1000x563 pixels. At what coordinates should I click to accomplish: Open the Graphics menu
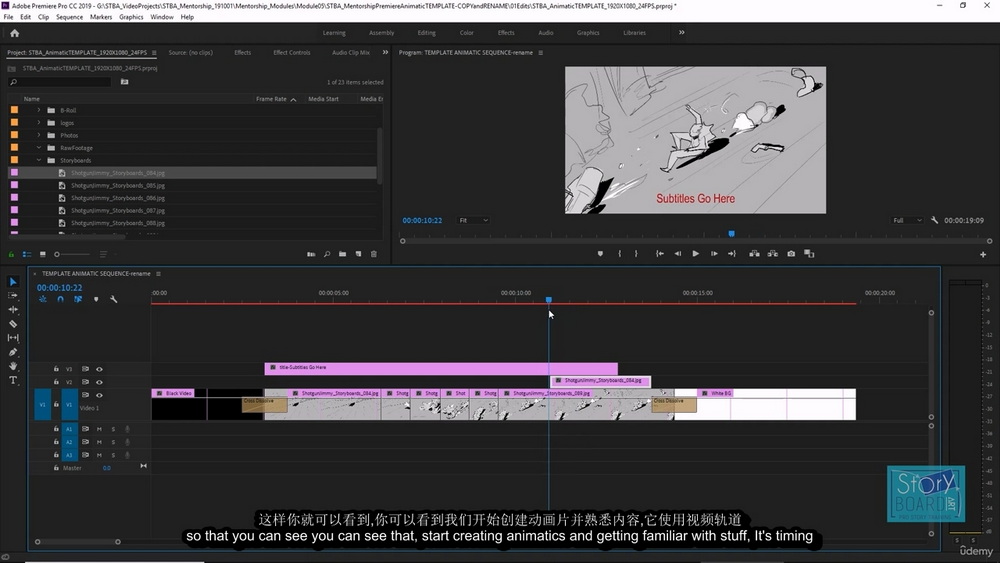tap(131, 17)
